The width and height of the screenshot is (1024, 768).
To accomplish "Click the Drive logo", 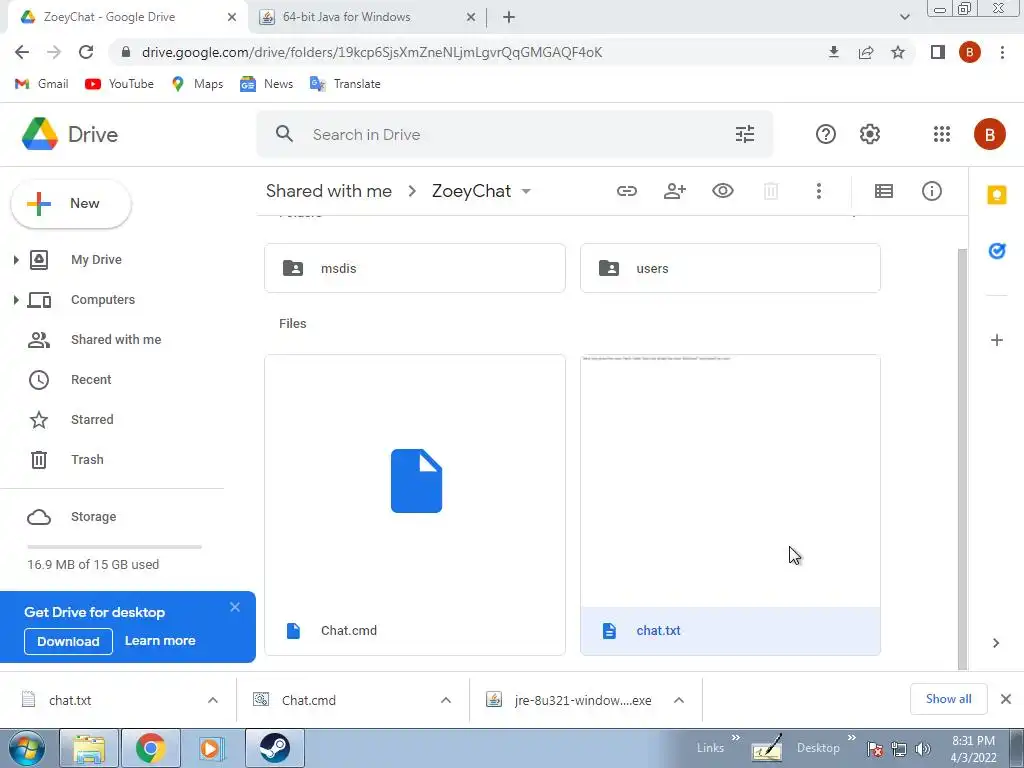I will coord(69,134).
